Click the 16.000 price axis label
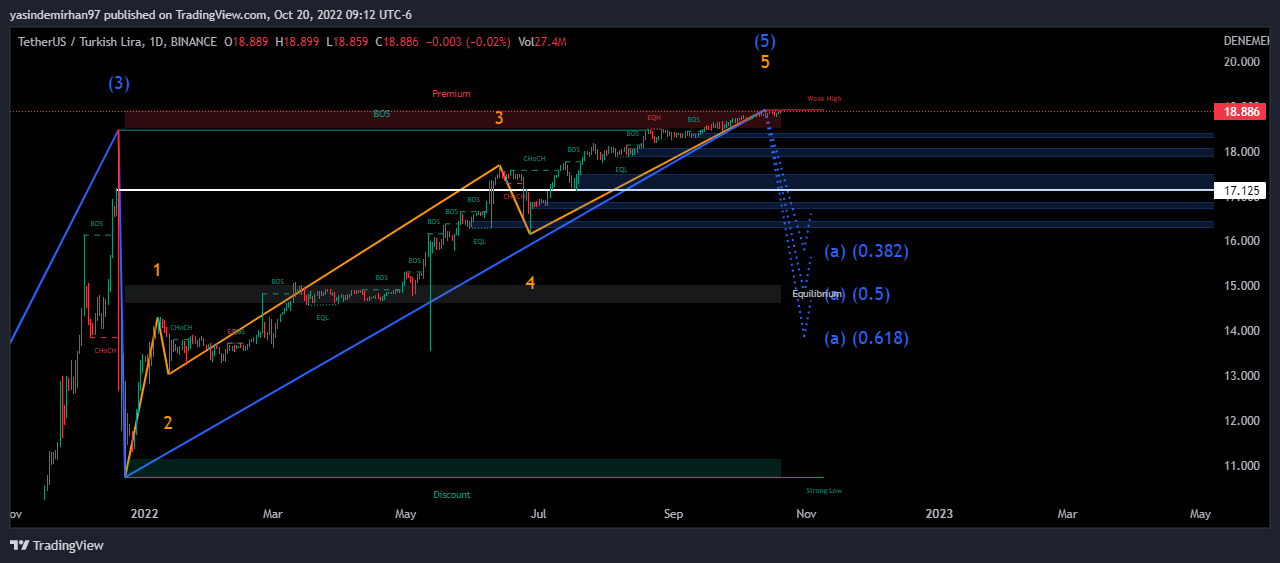This screenshot has height=563, width=1280. pos(1243,241)
